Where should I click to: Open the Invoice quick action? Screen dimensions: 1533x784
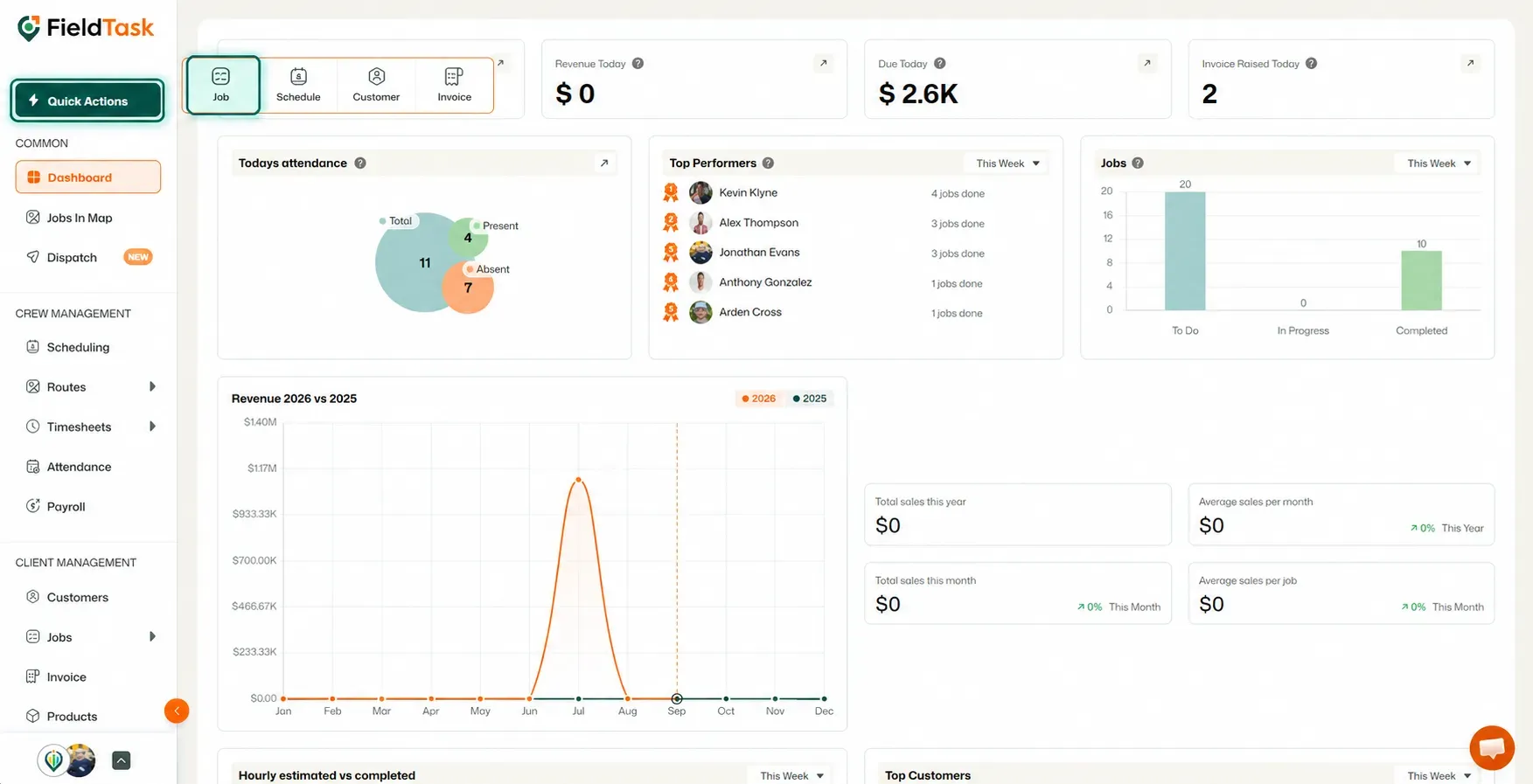(454, 85)
